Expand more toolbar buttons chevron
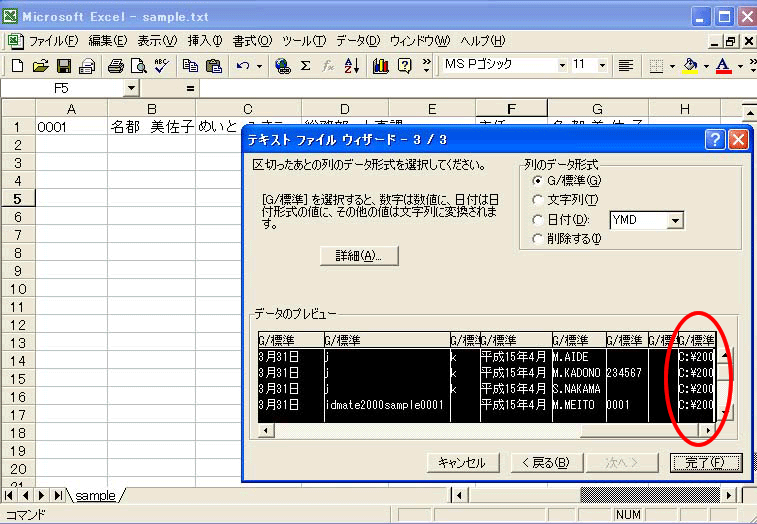 426,65
